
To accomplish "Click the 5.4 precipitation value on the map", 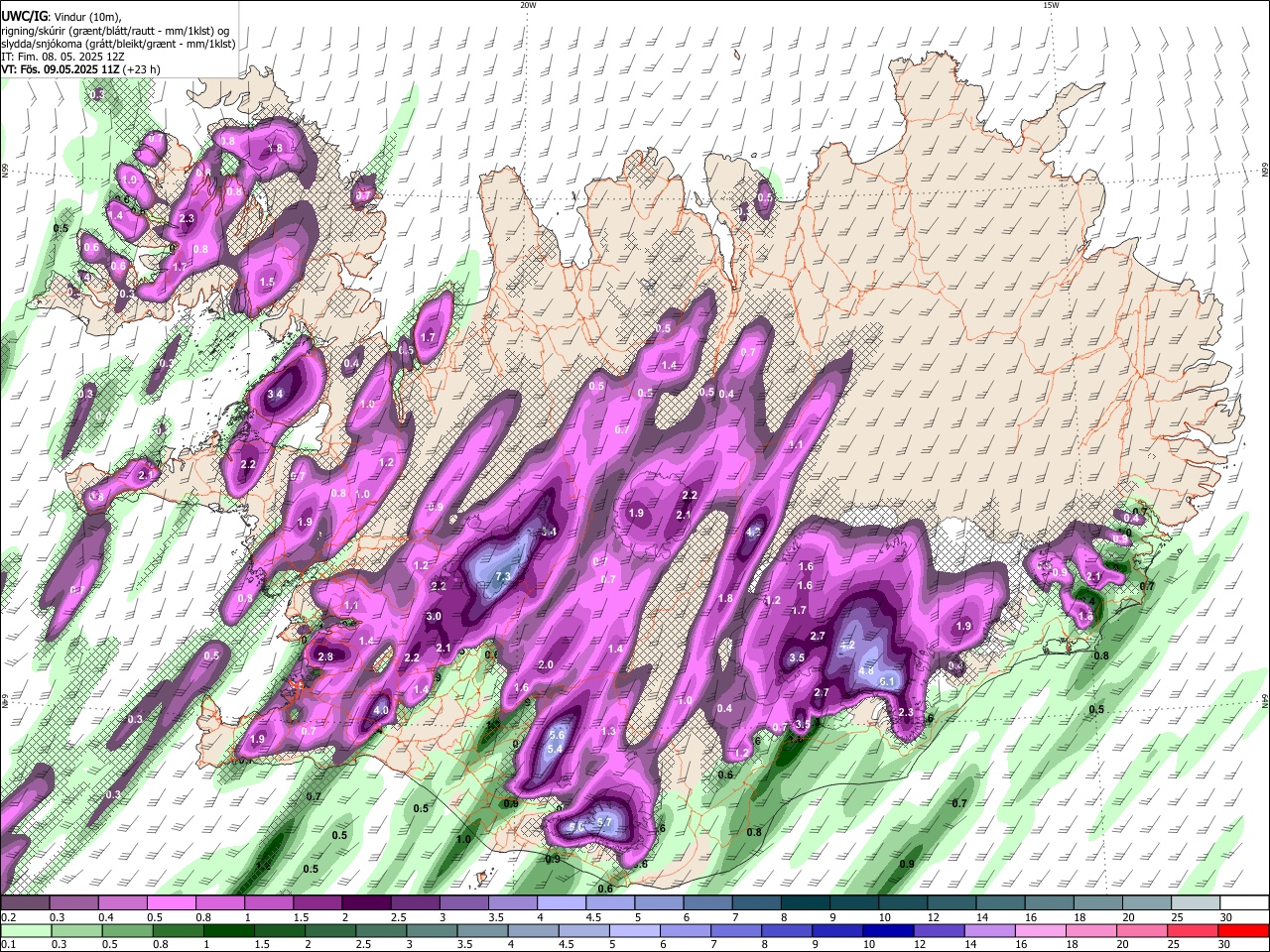I will coord(555,748).
